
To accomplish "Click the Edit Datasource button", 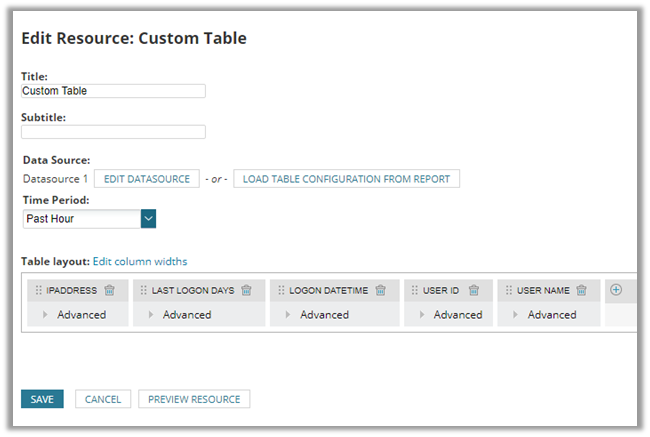I will coord(147,179).
